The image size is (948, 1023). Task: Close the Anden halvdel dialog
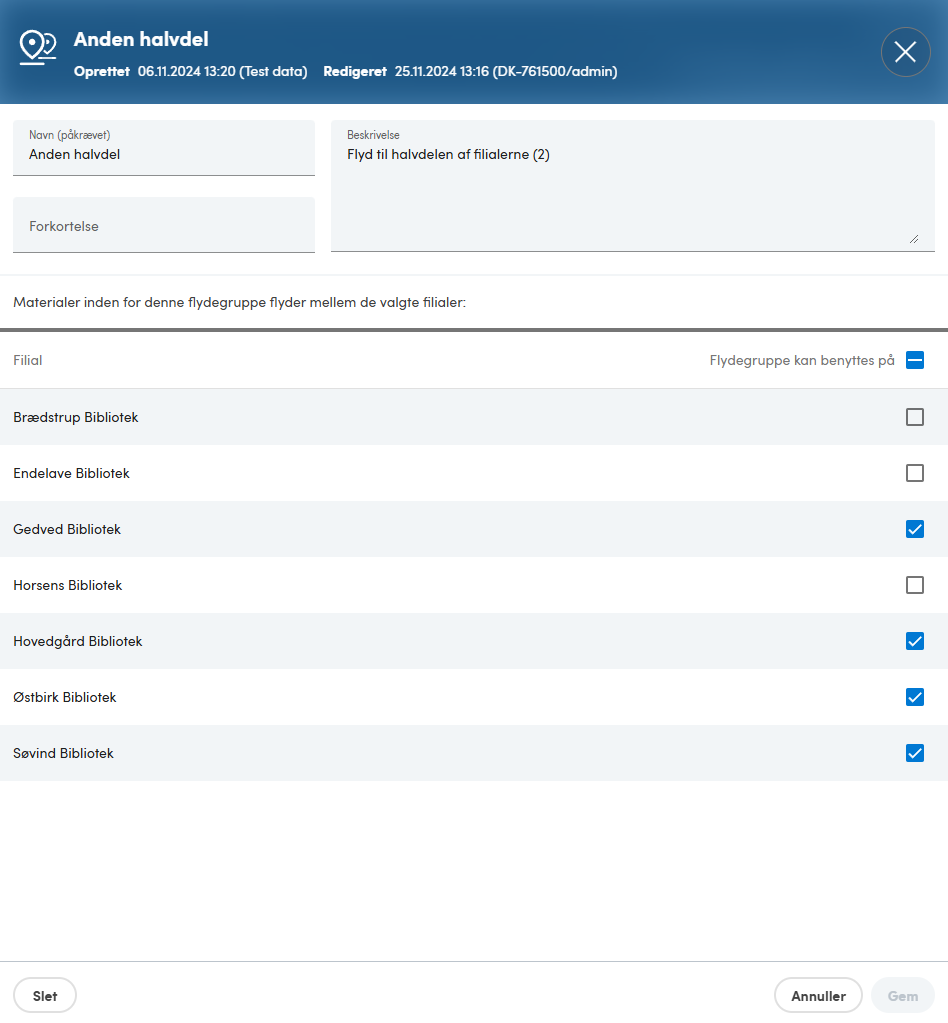pos(905,52)
